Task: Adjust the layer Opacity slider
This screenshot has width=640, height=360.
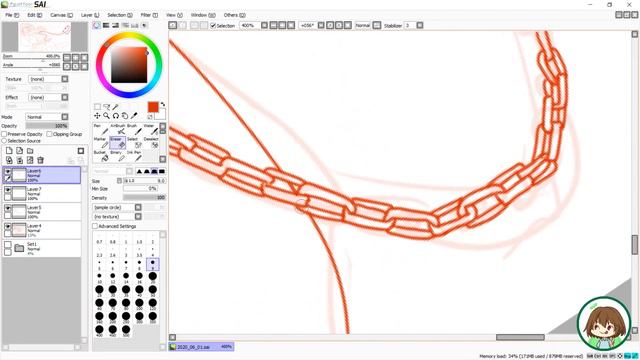Action: click(x=47, y=126)
